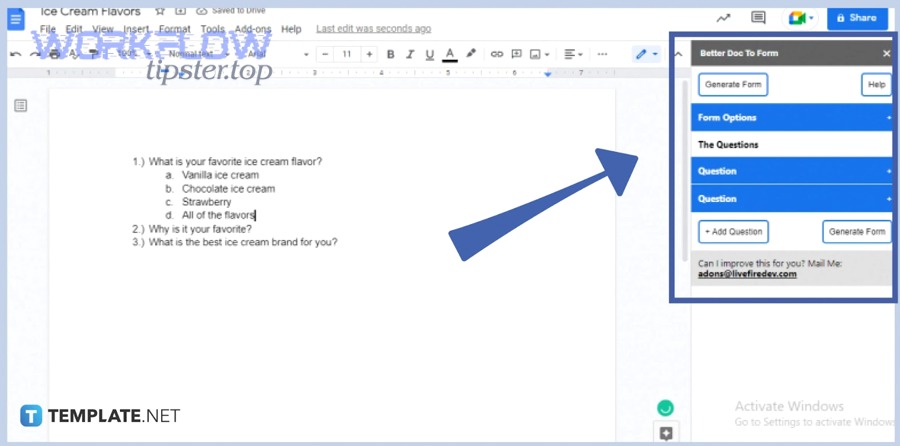
Task: Open the highlight color marker
Action: coord(471,53)
